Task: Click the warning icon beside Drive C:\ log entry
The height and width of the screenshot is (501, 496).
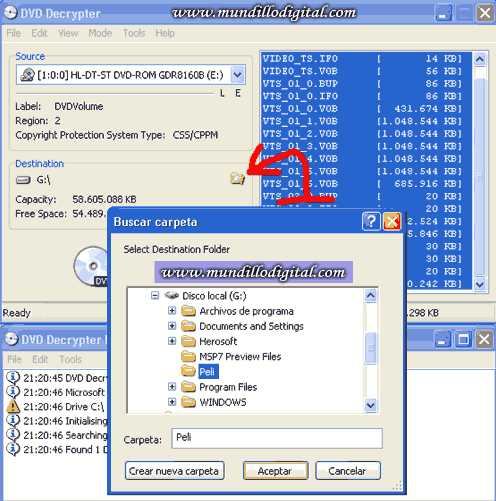Action: tap(13, 406)
